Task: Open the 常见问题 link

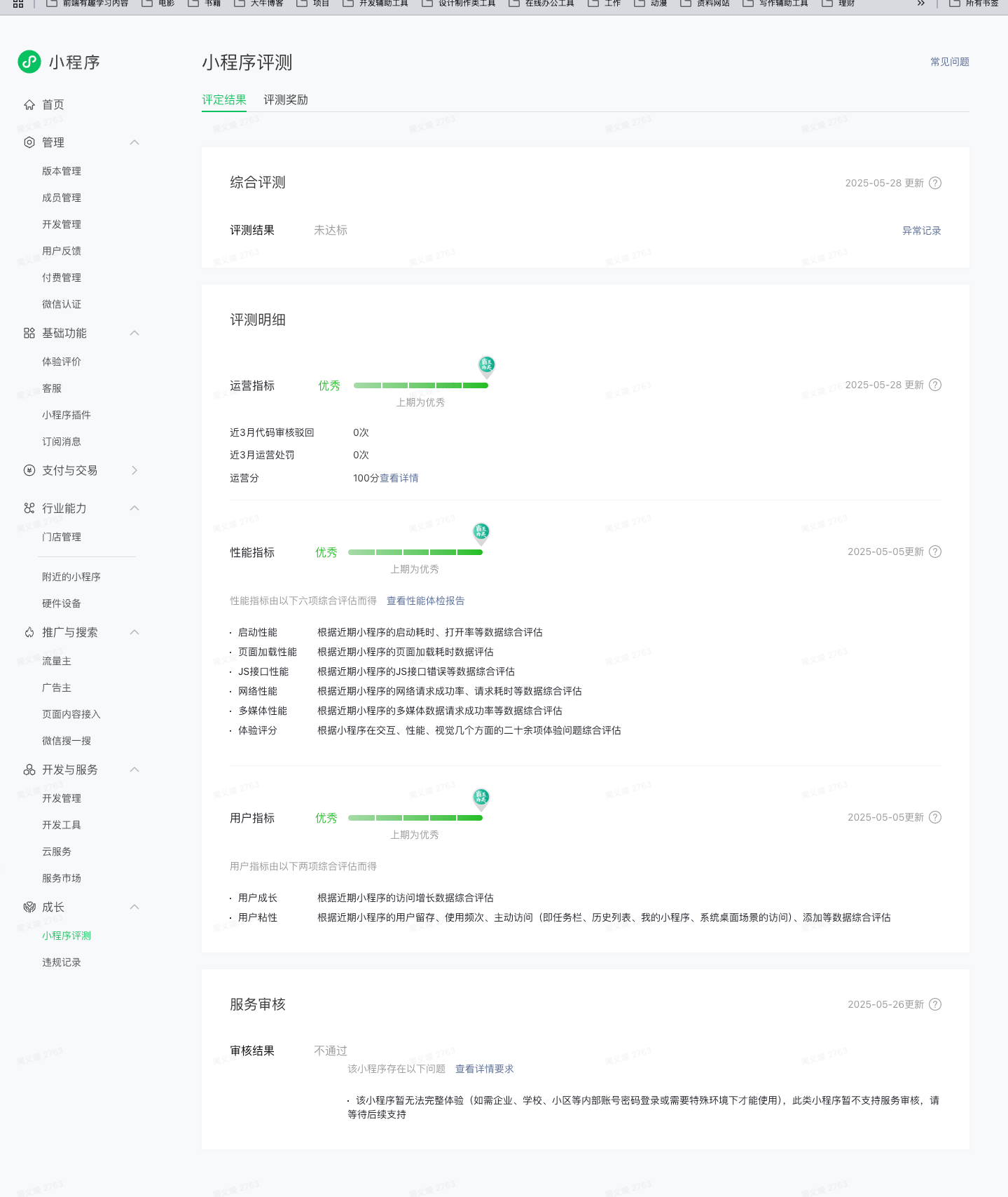Action: tap(950, 62)
